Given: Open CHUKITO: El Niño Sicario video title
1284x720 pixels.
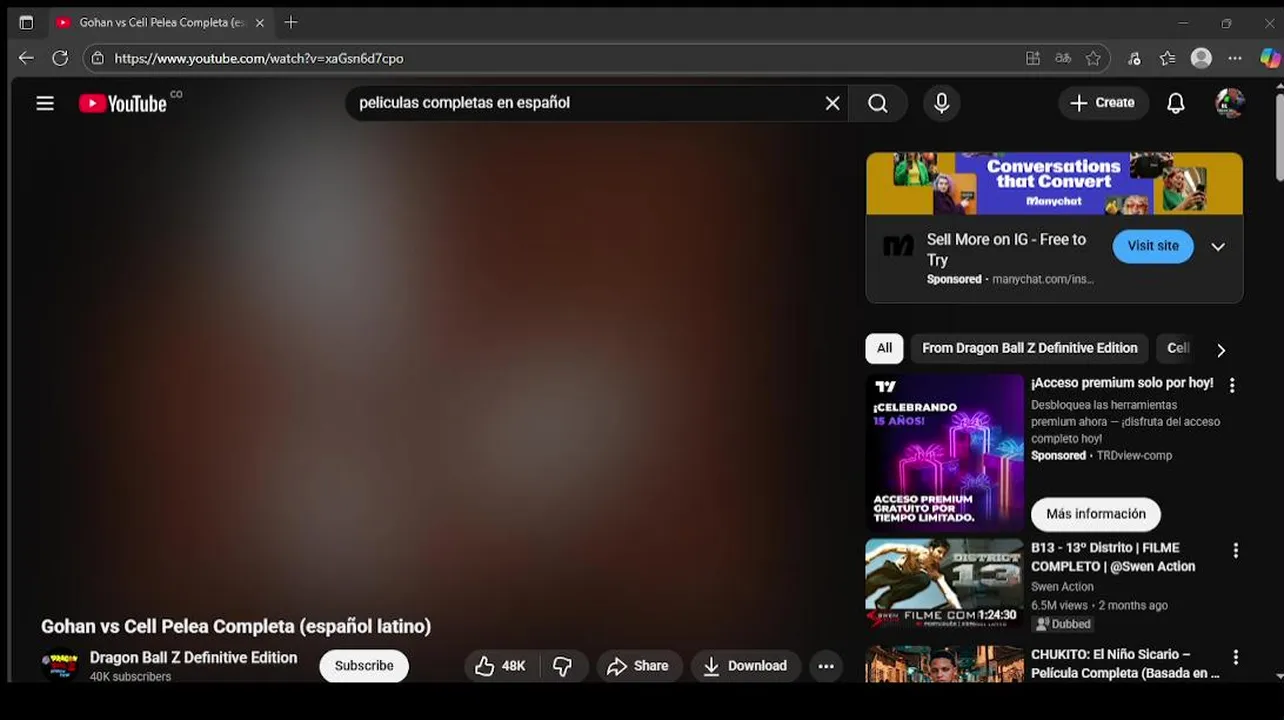Looking at the screenshot, I should 1125,664.
